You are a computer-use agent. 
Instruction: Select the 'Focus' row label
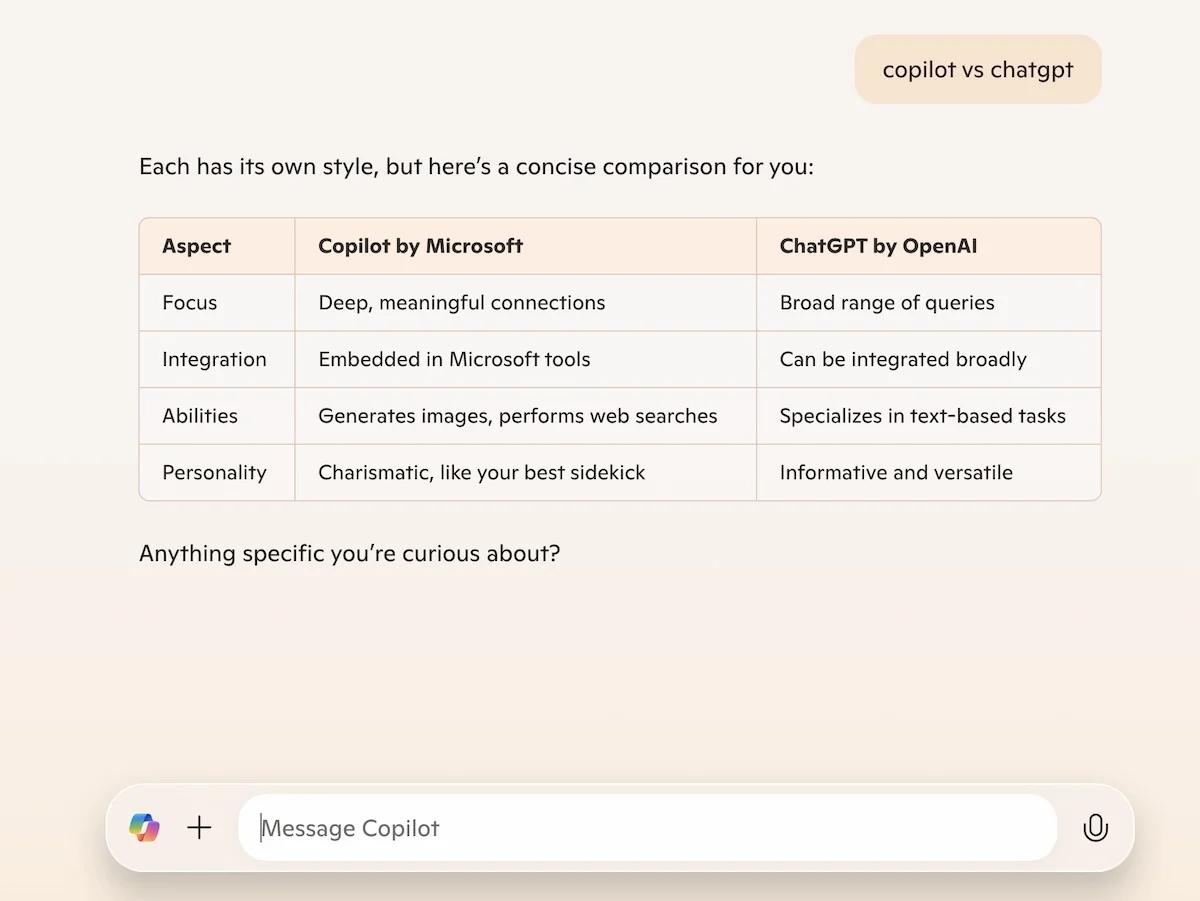pos(190,303)
